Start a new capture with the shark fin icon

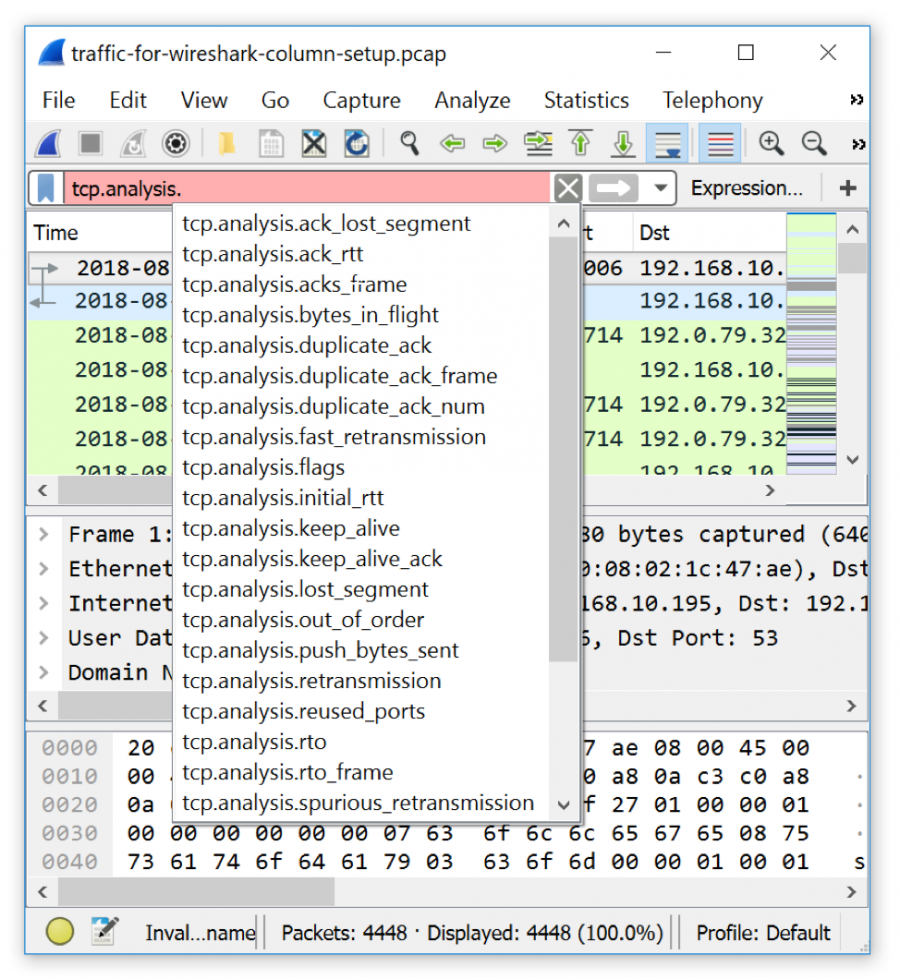pyautogui.click(x=47, y=143)
